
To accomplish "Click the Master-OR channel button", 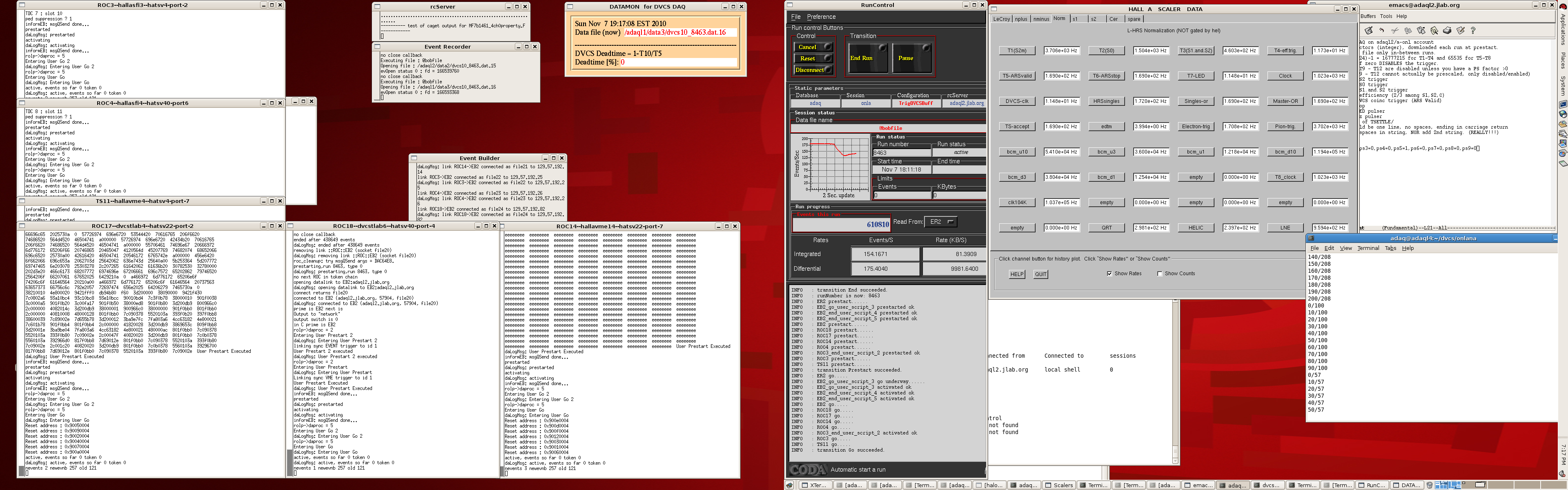I will [1285, 101].
